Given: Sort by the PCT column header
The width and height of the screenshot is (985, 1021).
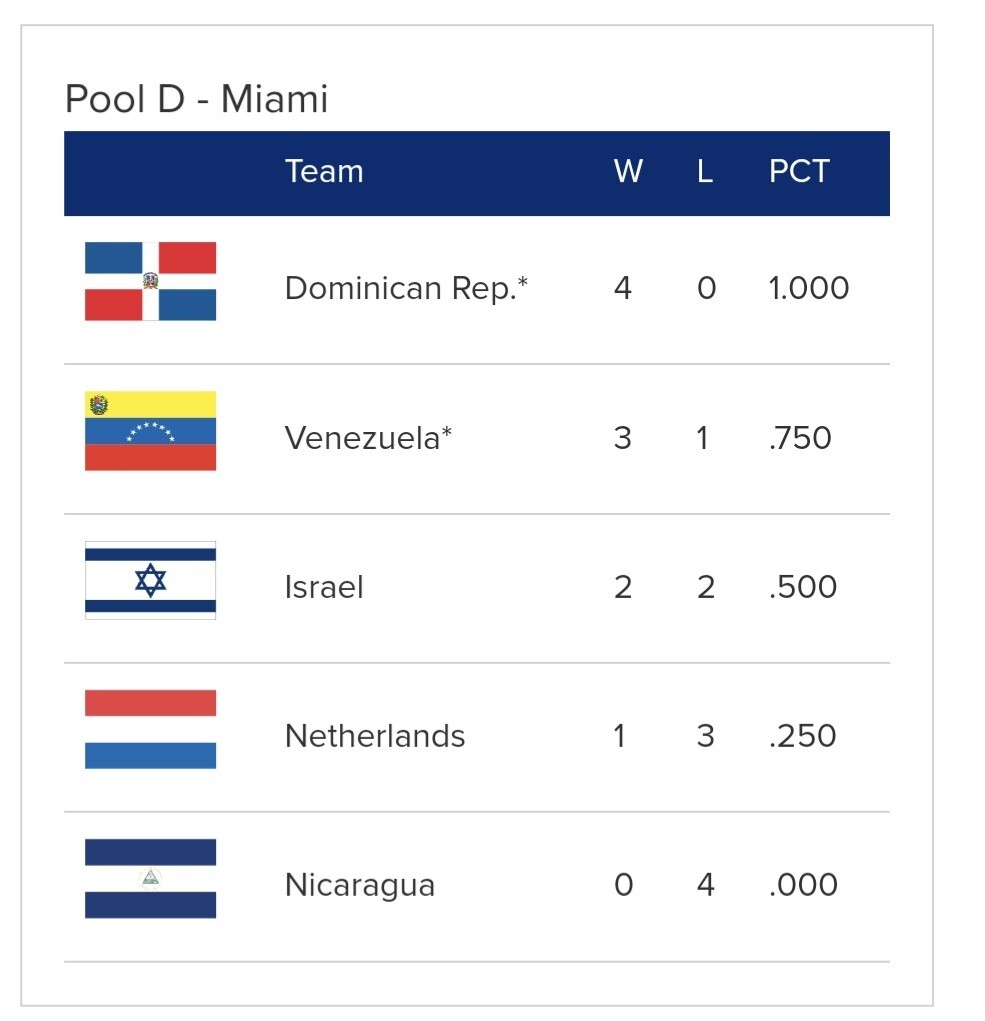Looking at the screenshot, I should pos(799,172).
